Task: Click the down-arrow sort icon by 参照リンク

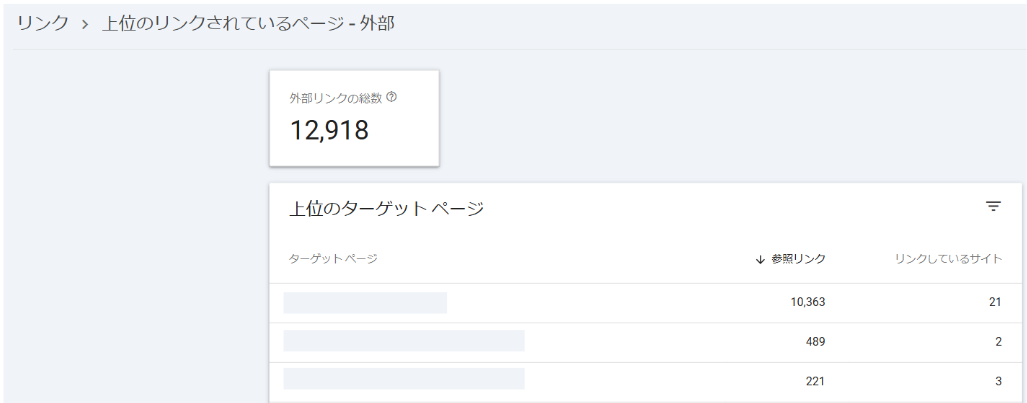Action: 760,260
